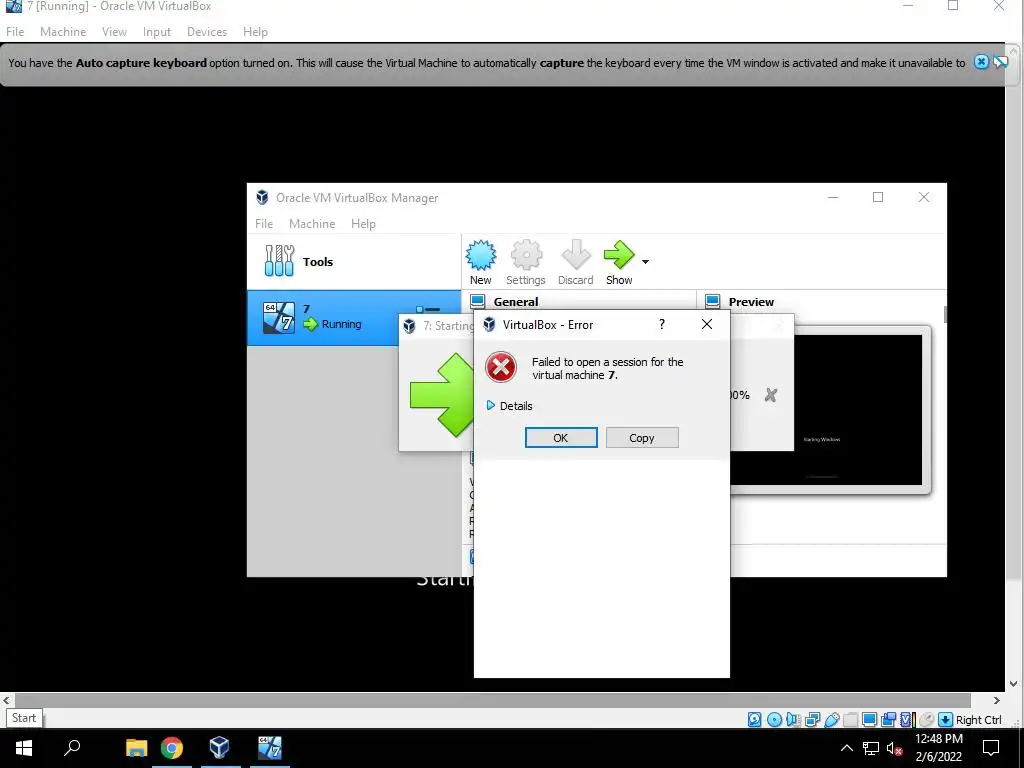Open taskbar search
Image resolution: width=1024 pixels, height=768 pixels.
click(x=72, y=748)
